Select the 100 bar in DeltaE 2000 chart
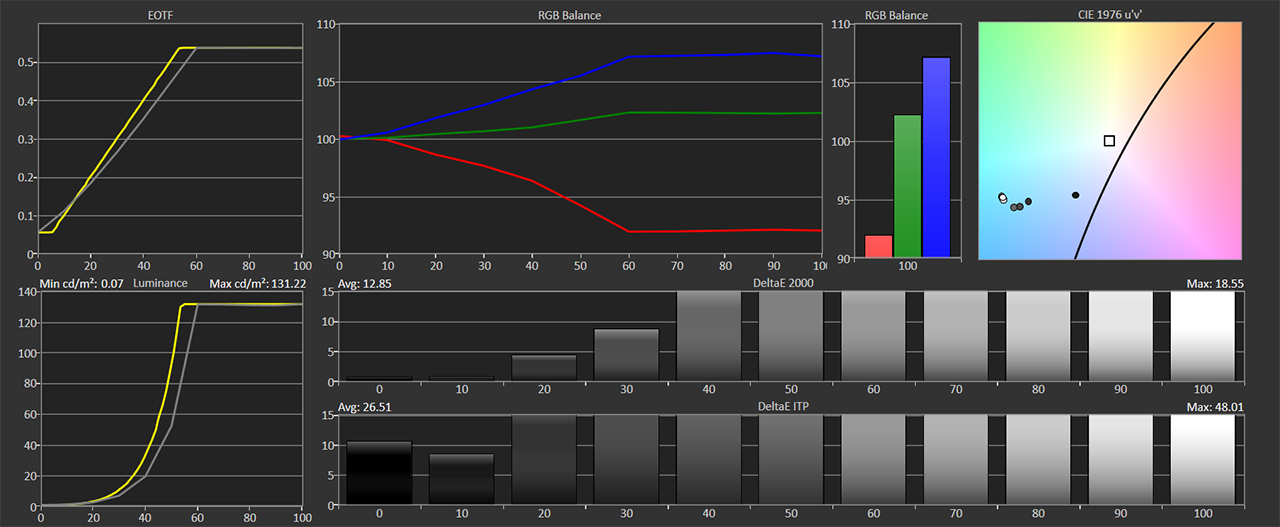Image resolution: width=1280 pixels, height=527 pixels. (x=1201, y=335)
